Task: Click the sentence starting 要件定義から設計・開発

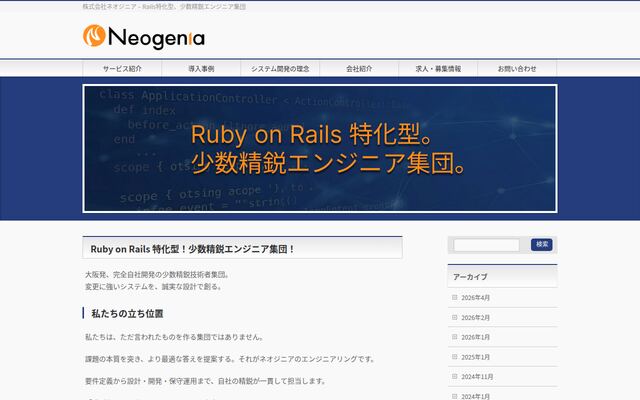Action: (x=206, y=381)
